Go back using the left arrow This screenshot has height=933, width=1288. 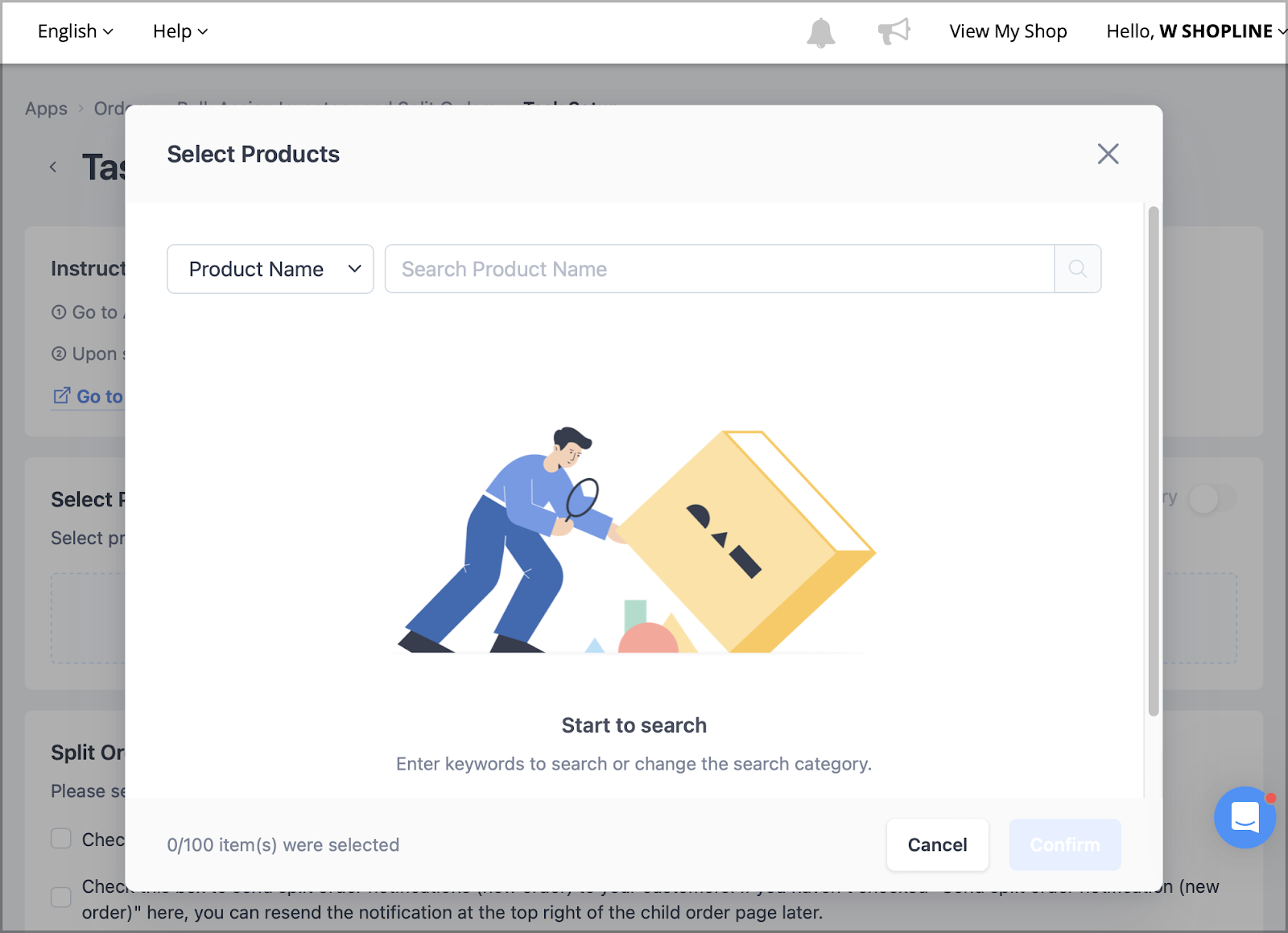coord(53,167)
